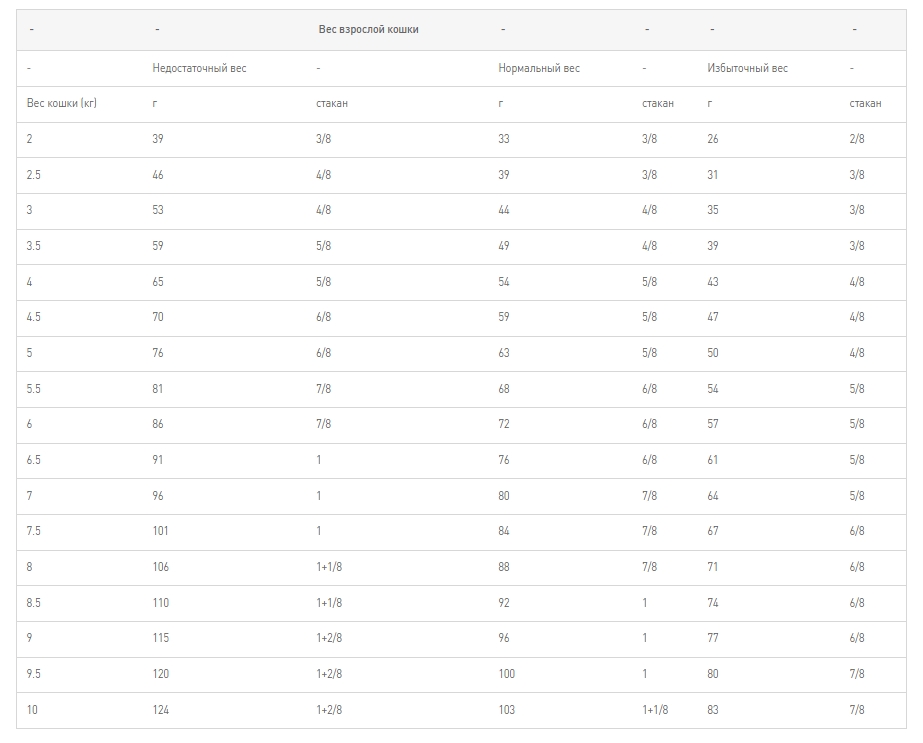Viewport: 923px width, 743px height.
Task: Select the 'Недостаточный вес' column header
Action: pyautogui.click(x=199, y=68)
